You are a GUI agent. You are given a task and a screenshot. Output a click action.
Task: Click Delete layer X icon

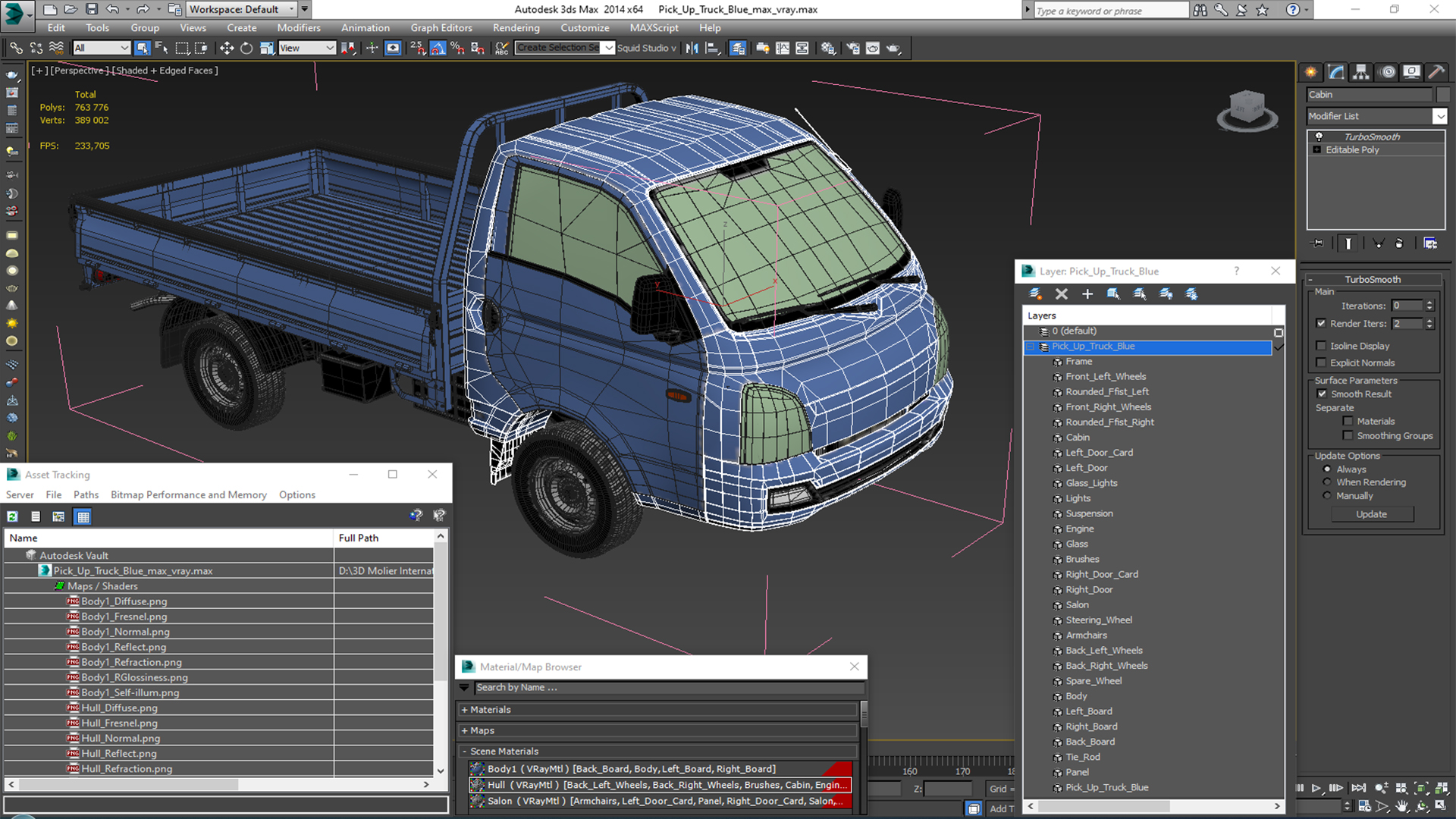point(1061,294)
